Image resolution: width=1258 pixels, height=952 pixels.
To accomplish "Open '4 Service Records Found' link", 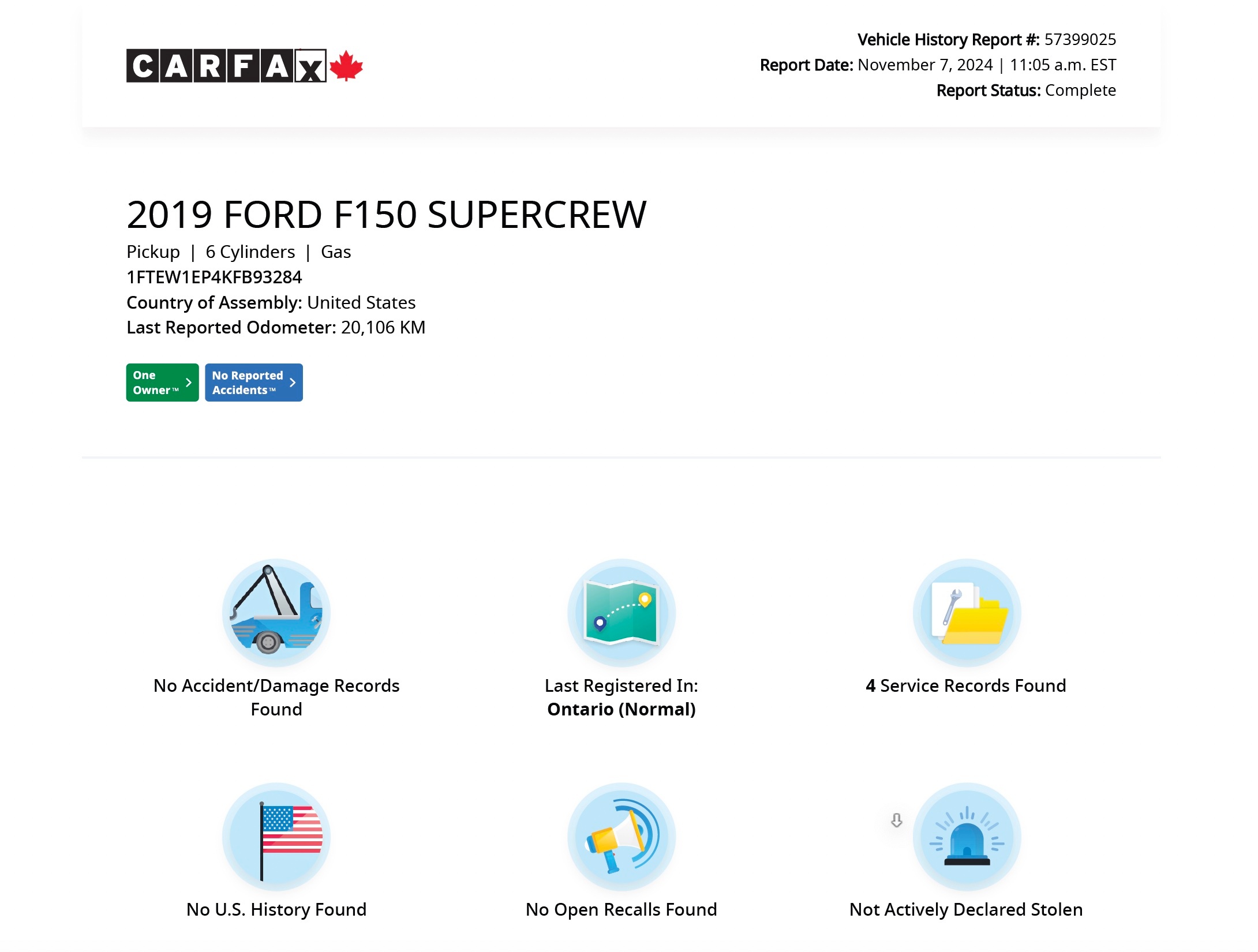I will click(x=966, y=685).
